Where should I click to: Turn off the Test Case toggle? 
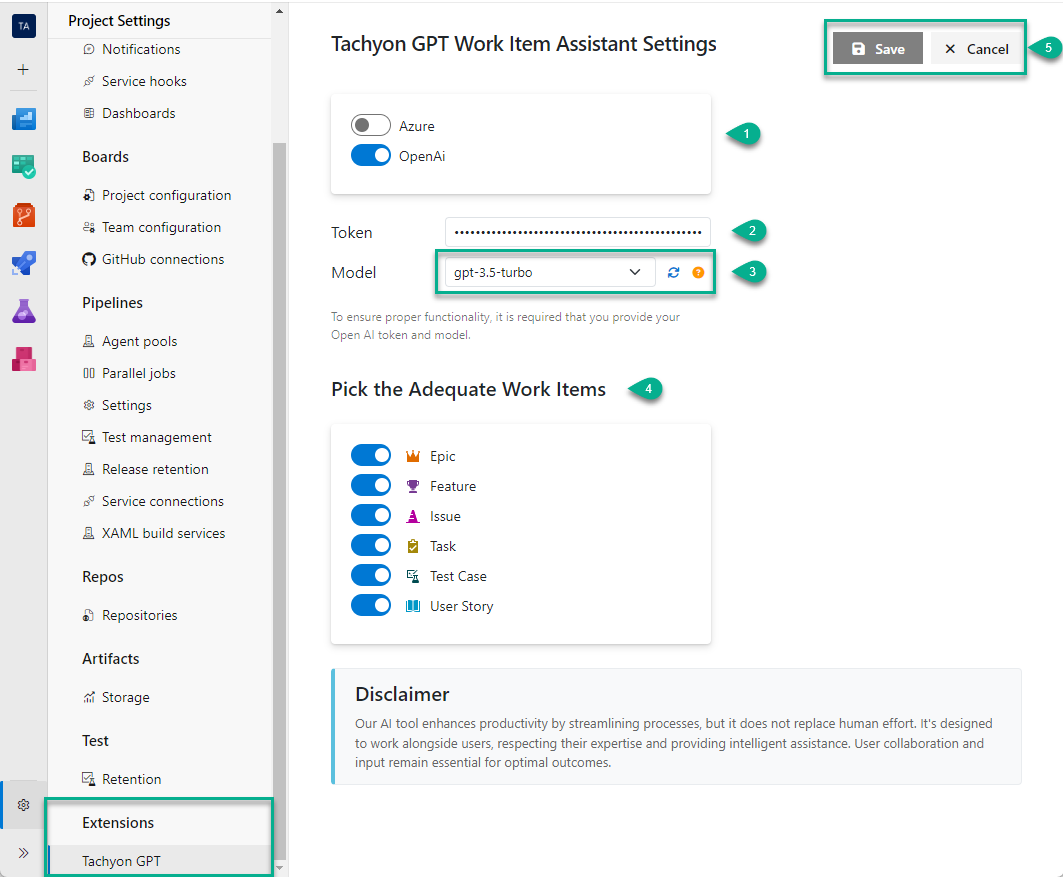click(371, 575)
